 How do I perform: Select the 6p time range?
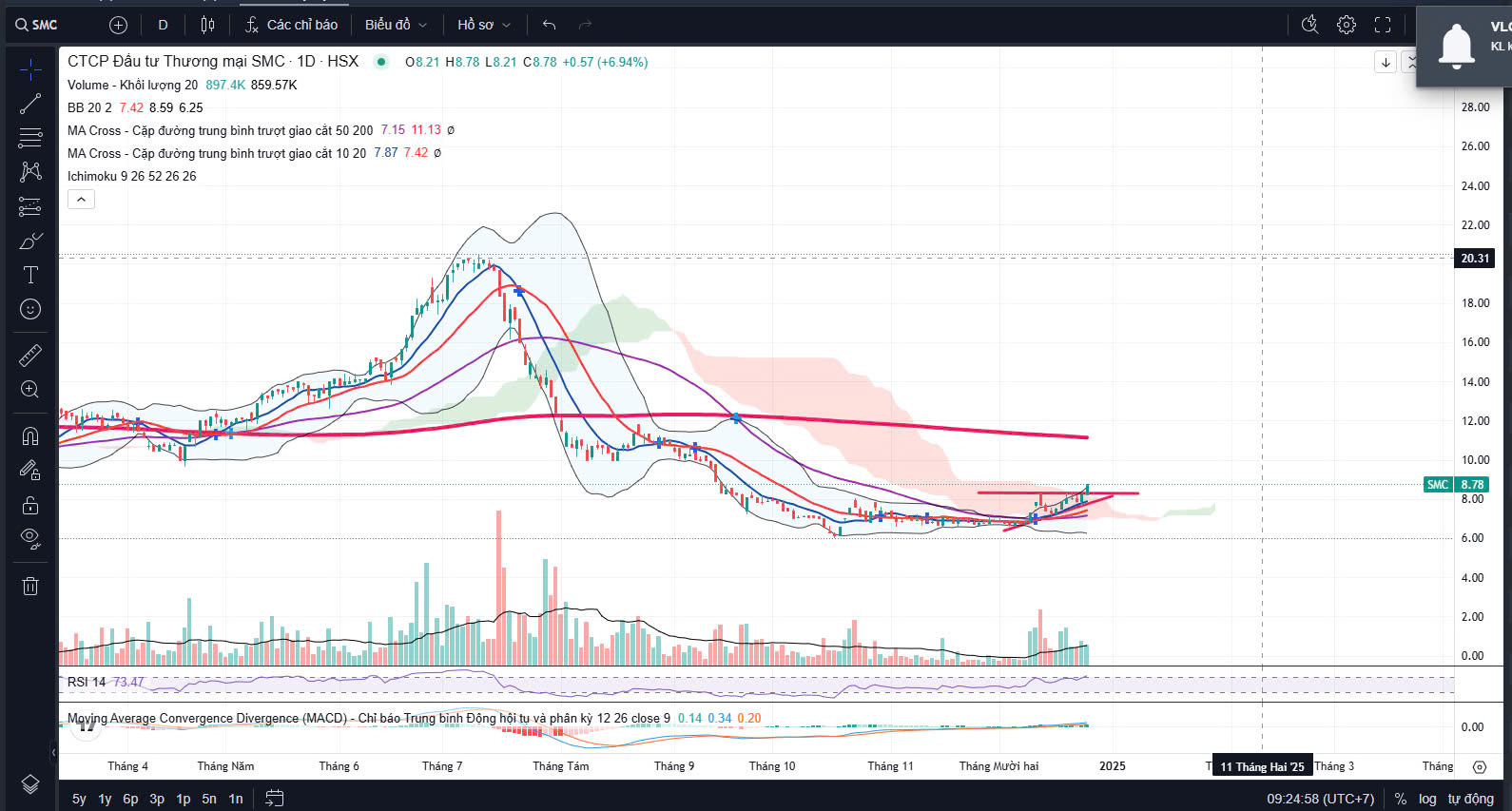[x=130, y=799]
